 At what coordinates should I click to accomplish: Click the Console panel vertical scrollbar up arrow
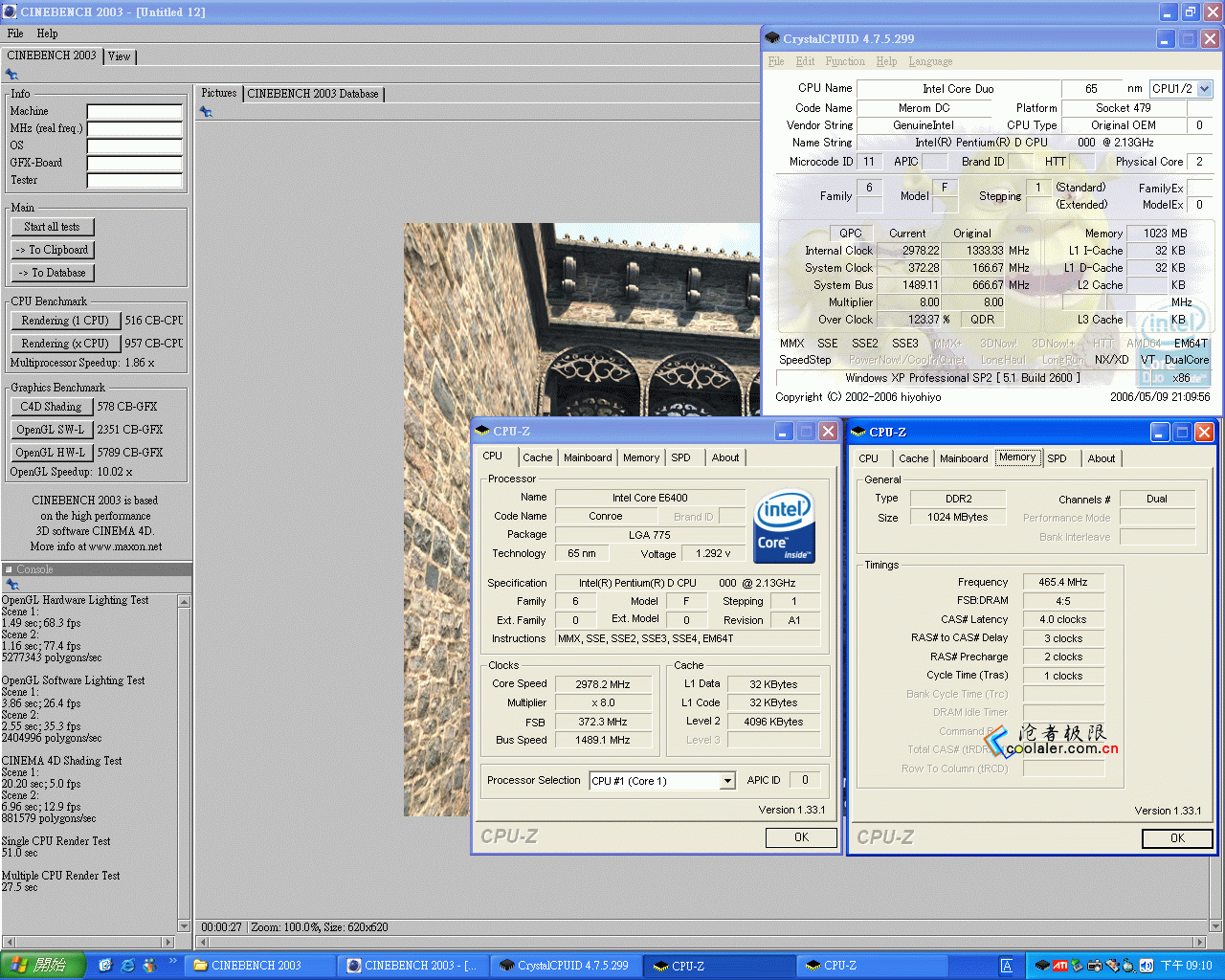pyautogui.click(x=184, y=601)
